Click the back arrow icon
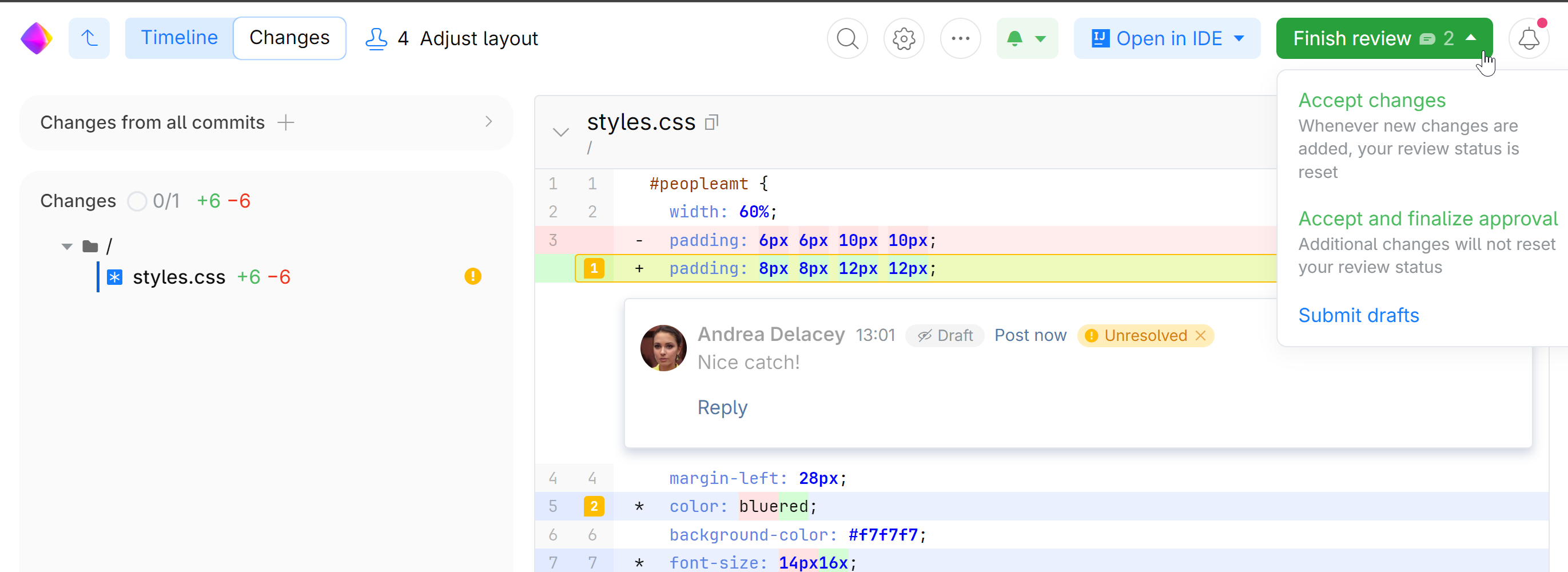1568x572 pixels. pos(89,38)
